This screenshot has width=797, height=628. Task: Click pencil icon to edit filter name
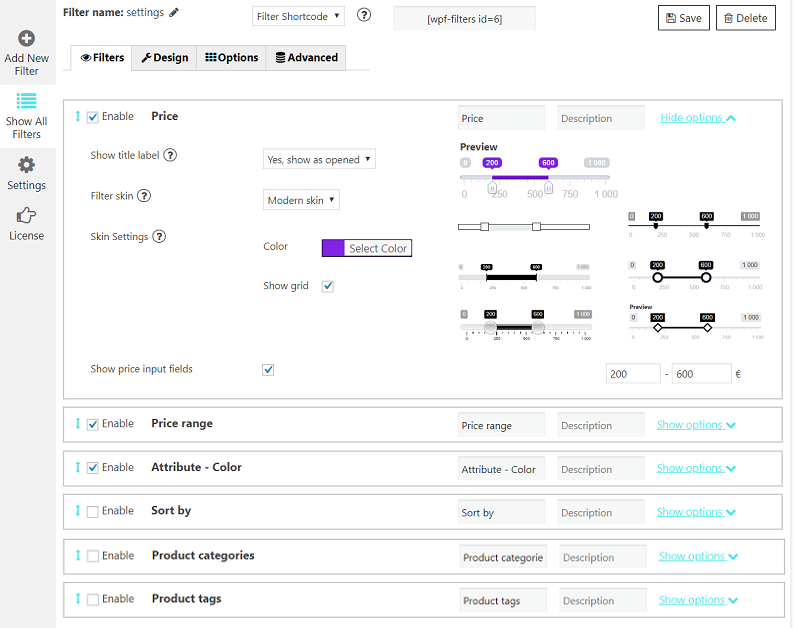[174, 13]
